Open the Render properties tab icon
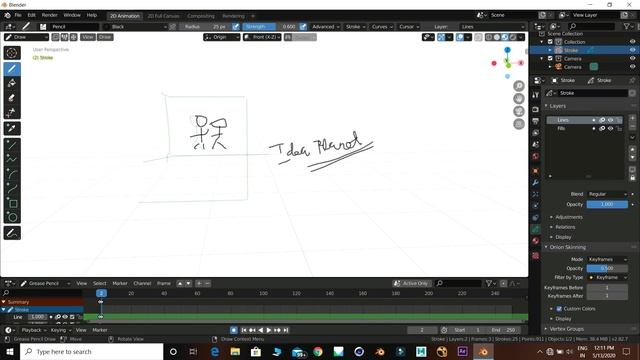Viewport: 640px width, 360px height. tap(536, 109)
